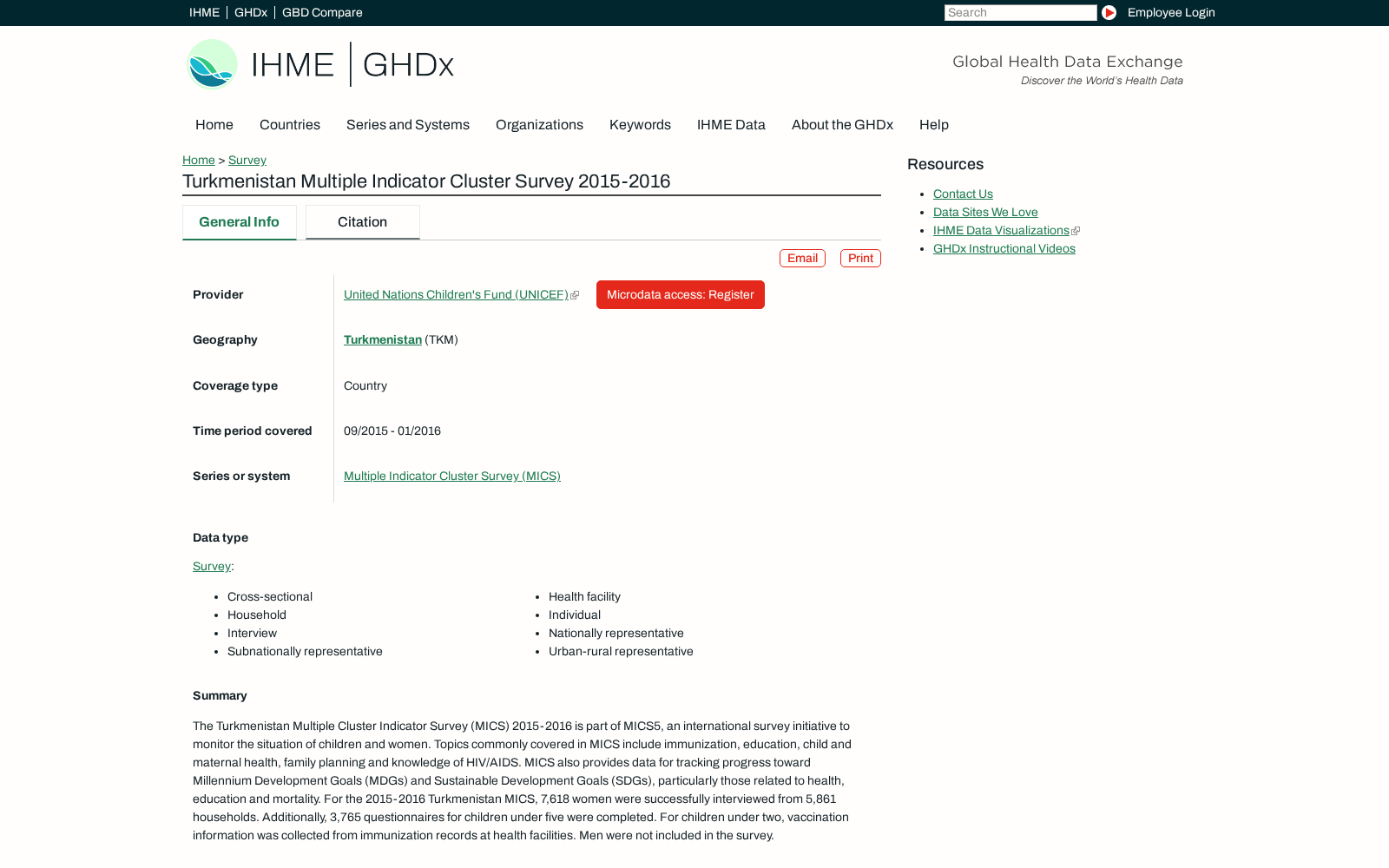Open the About the GHDx menu
Viewport: 1389px width, 868px height.
point(842,125)
